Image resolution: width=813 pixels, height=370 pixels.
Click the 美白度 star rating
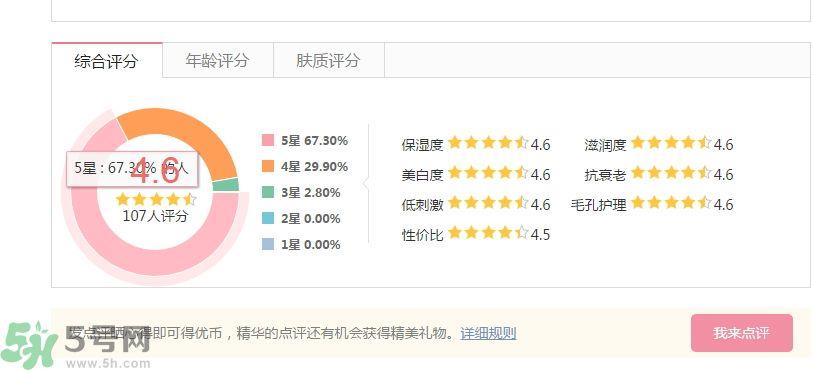(x=488, y=173)
